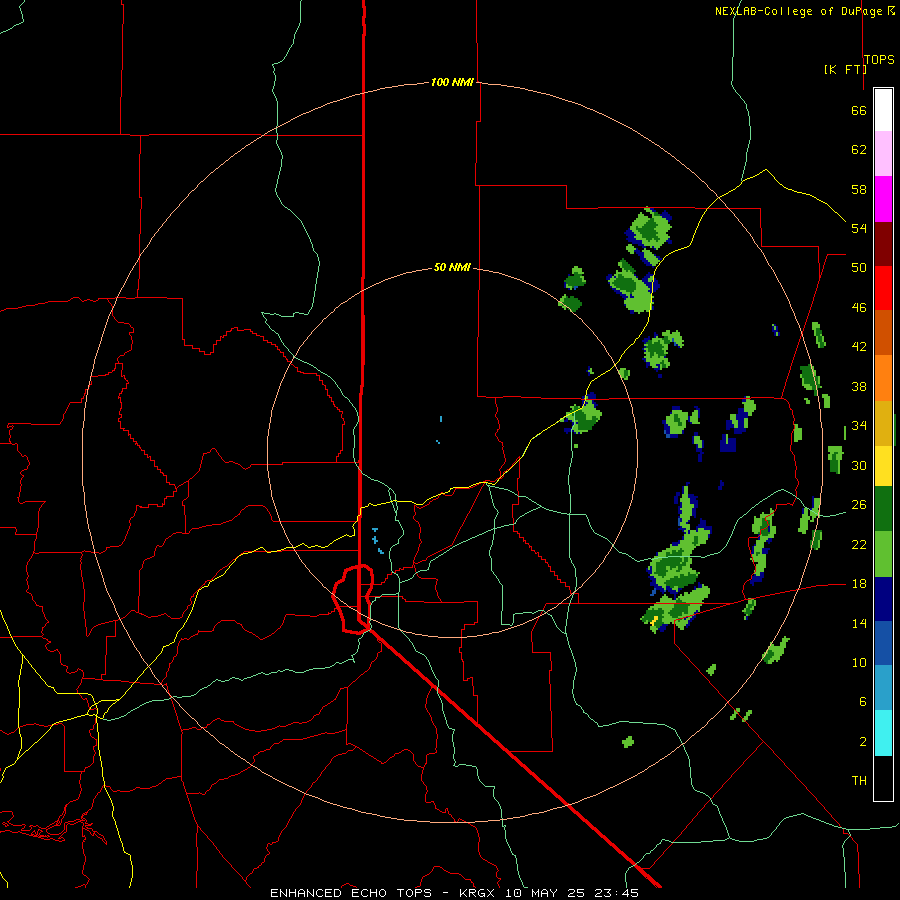Click the [K FT] units label
Image resolution: width=900 pixels, height=900 pixels.
tap(845, 69)
